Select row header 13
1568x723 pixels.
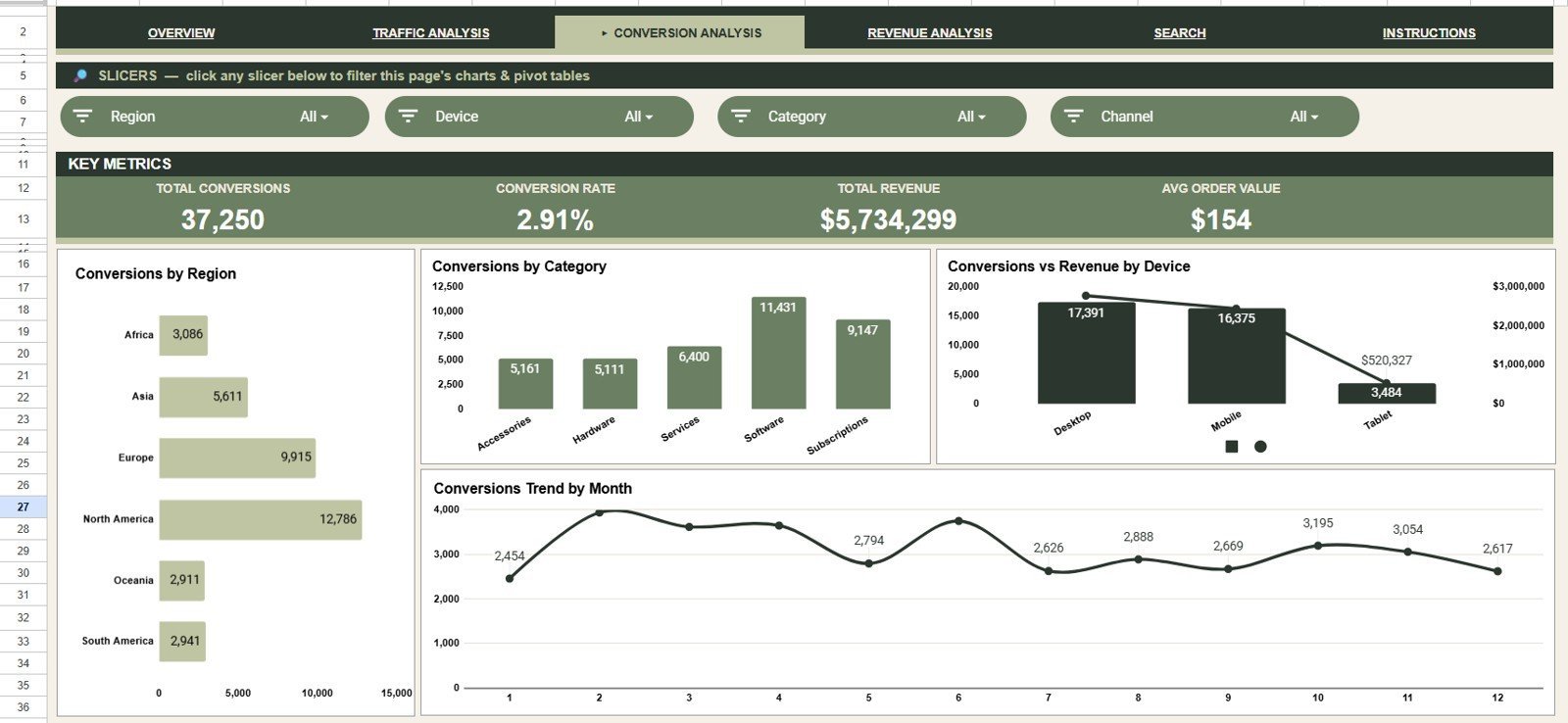24,219
